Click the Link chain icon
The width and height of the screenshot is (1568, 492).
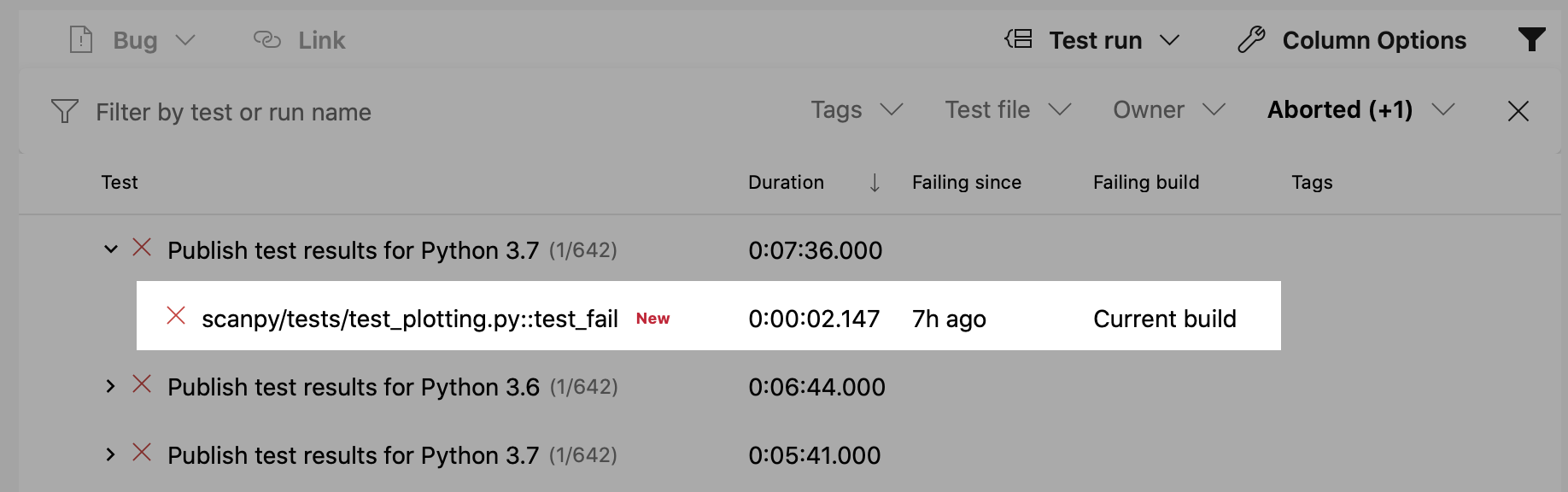[267, 40]
